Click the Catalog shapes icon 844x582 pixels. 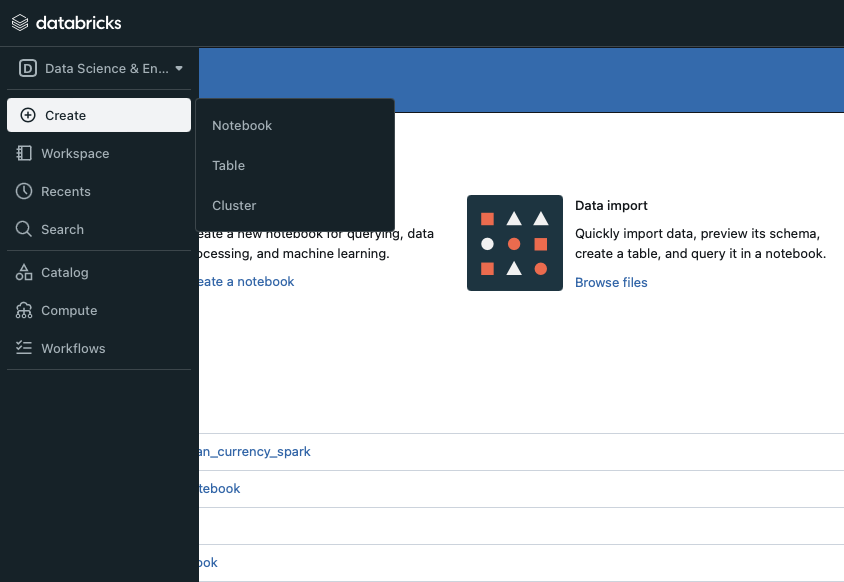[x=25, y=272]
